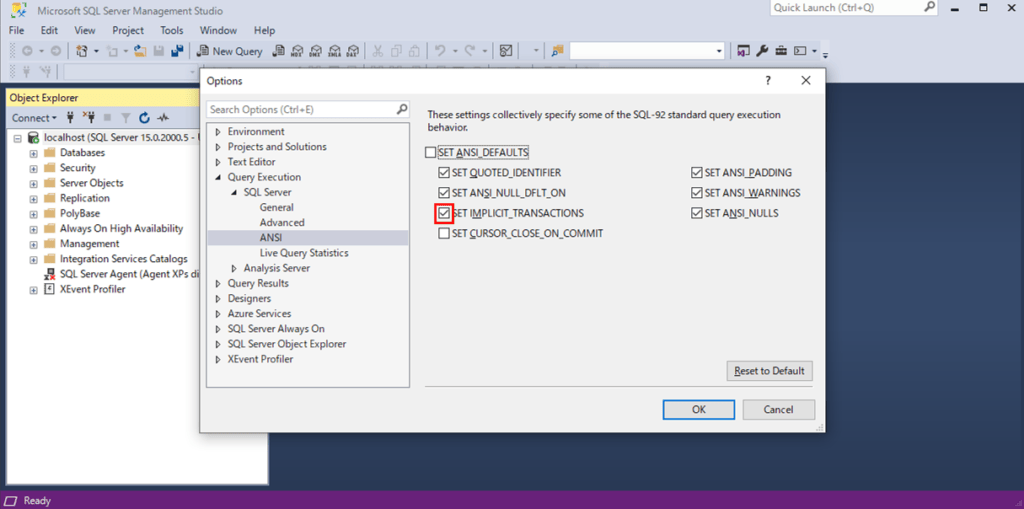
Task: Uncheck SET ANSI_PADDING
Action: (697, 173)
